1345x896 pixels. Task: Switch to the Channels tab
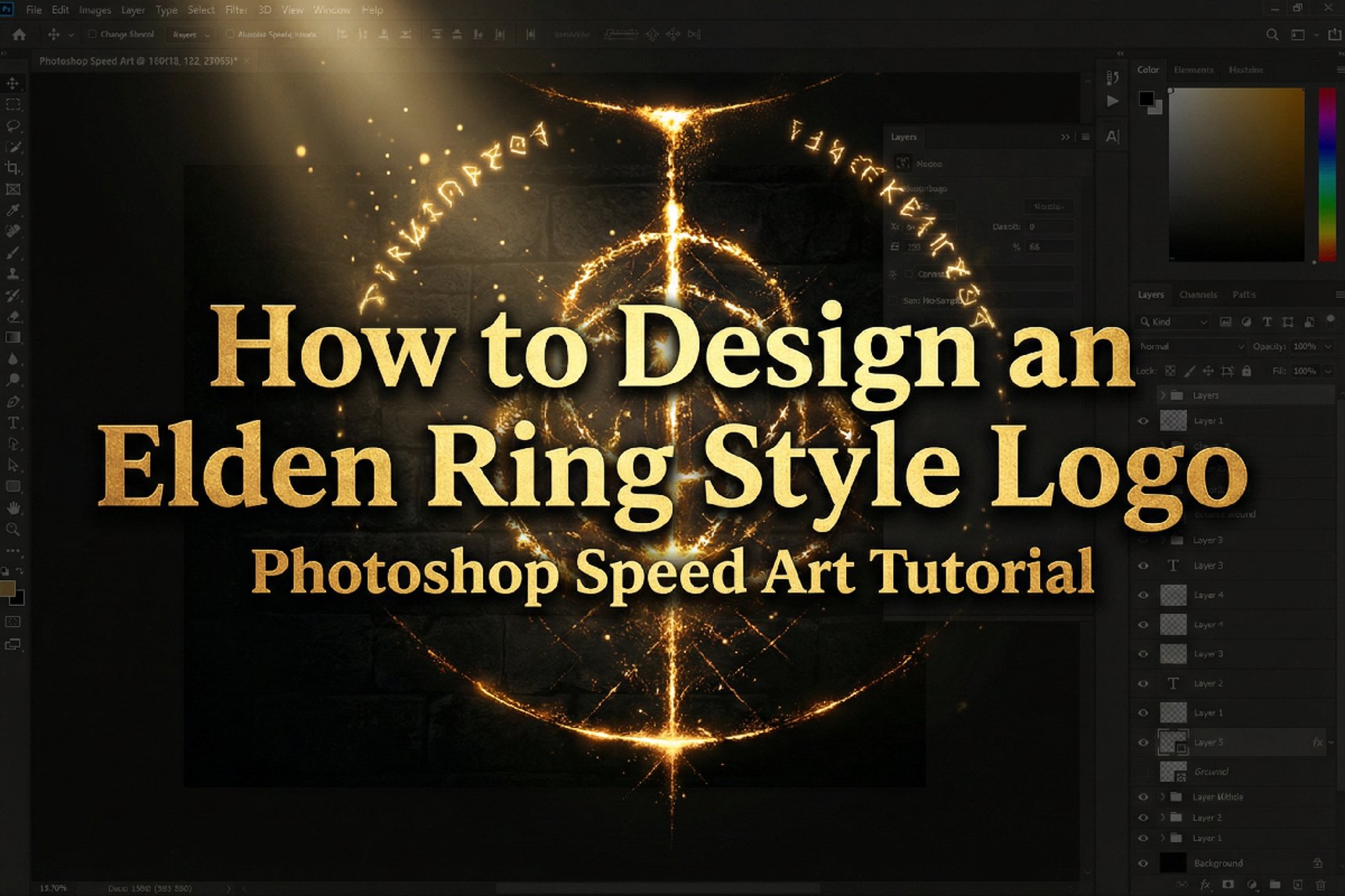(1198, 295)
